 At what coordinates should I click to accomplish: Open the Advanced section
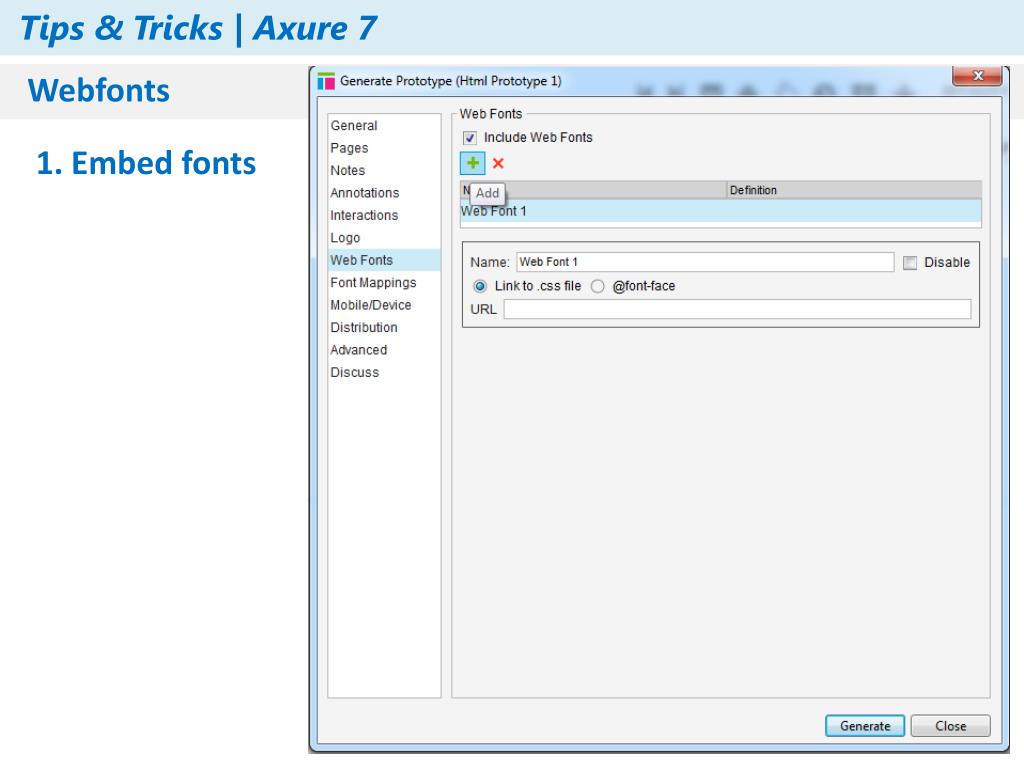point(384,350)
